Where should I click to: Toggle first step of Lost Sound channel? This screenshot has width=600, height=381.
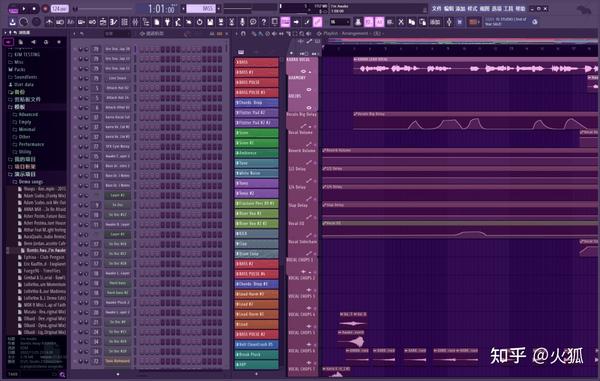[142, 78]
